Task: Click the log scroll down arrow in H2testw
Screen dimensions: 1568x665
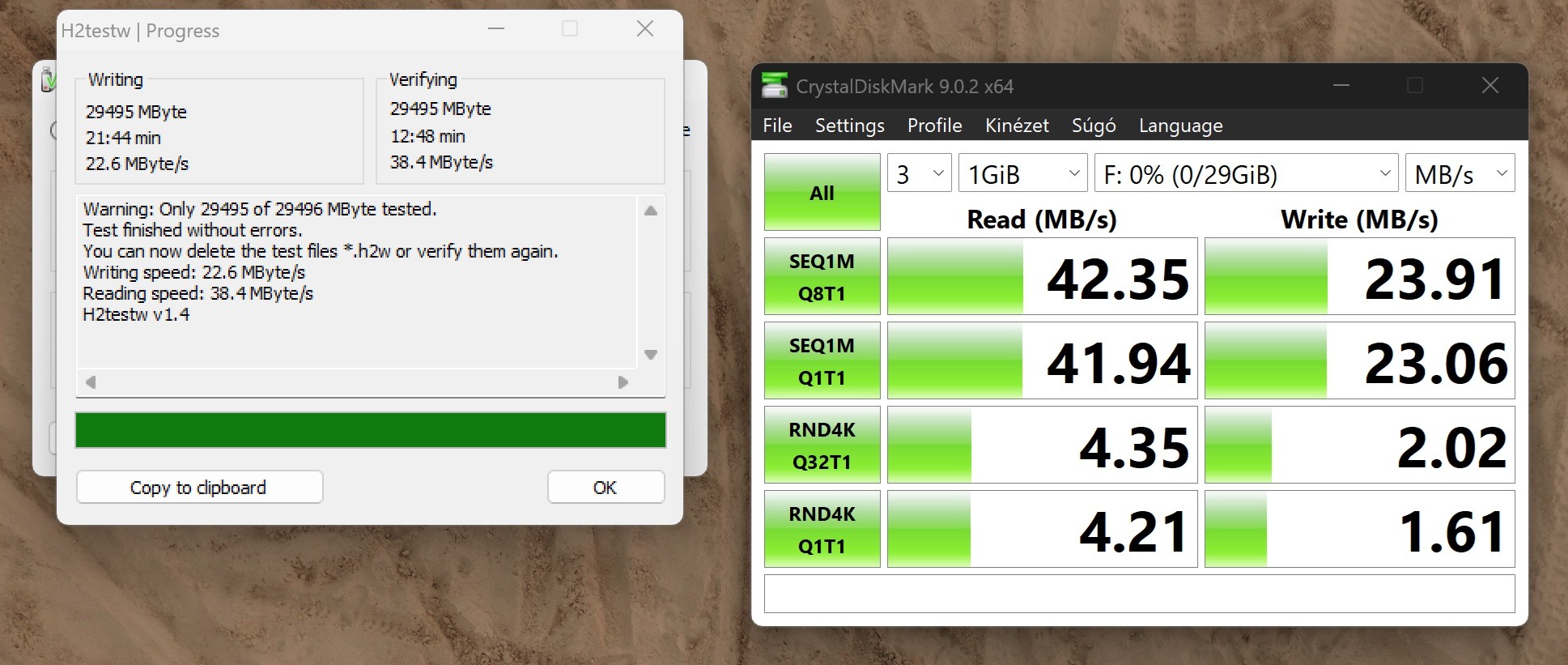Action: 651,354
